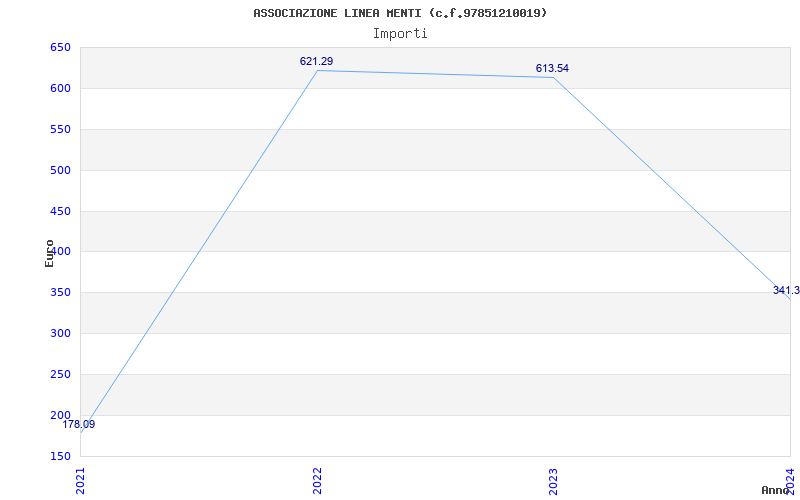Click the 2024 x-axis label
The image size is (800, 500).
(790, 481)
